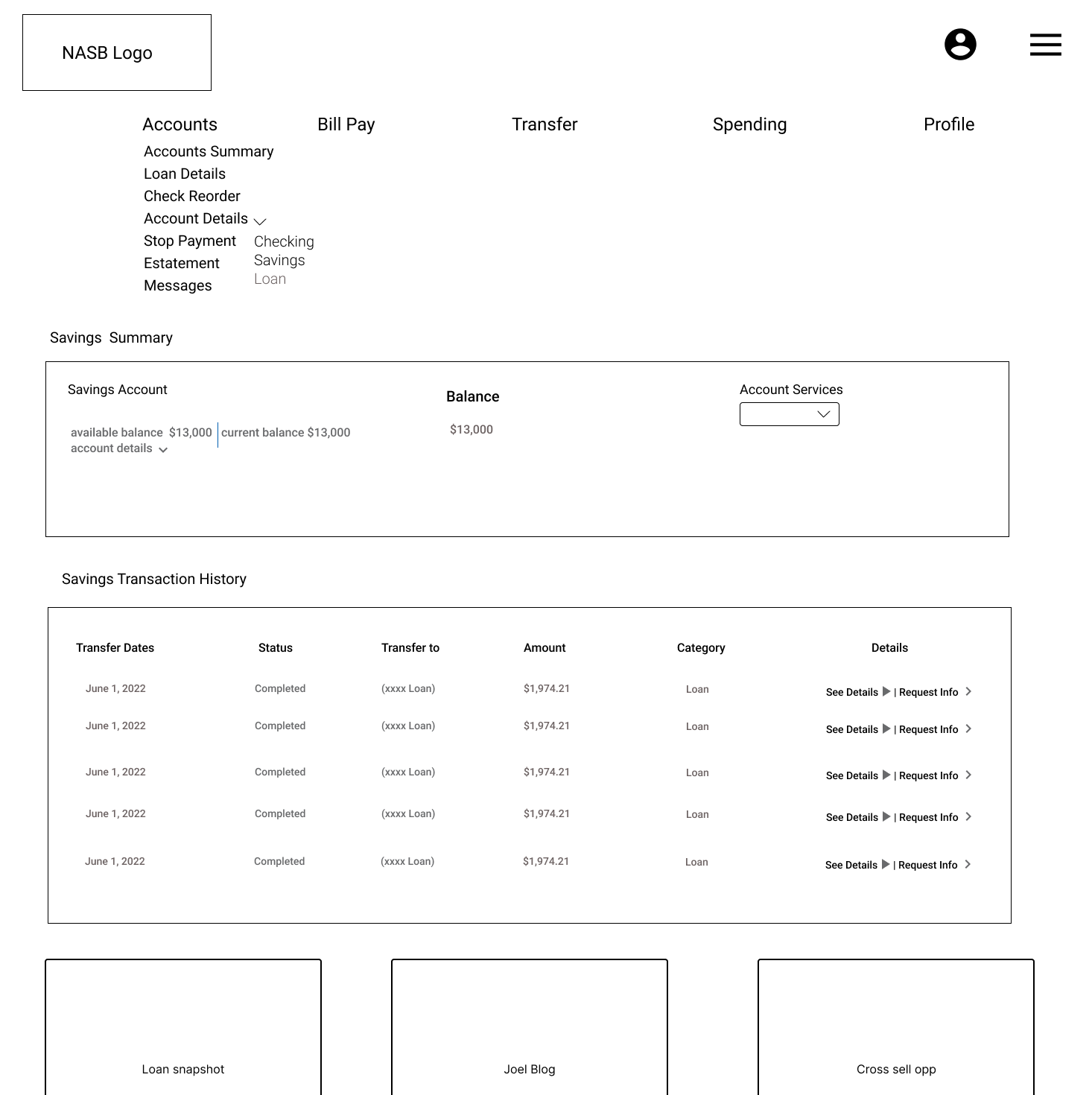Select Accounts Summary in the submenu

pos(209,151)
